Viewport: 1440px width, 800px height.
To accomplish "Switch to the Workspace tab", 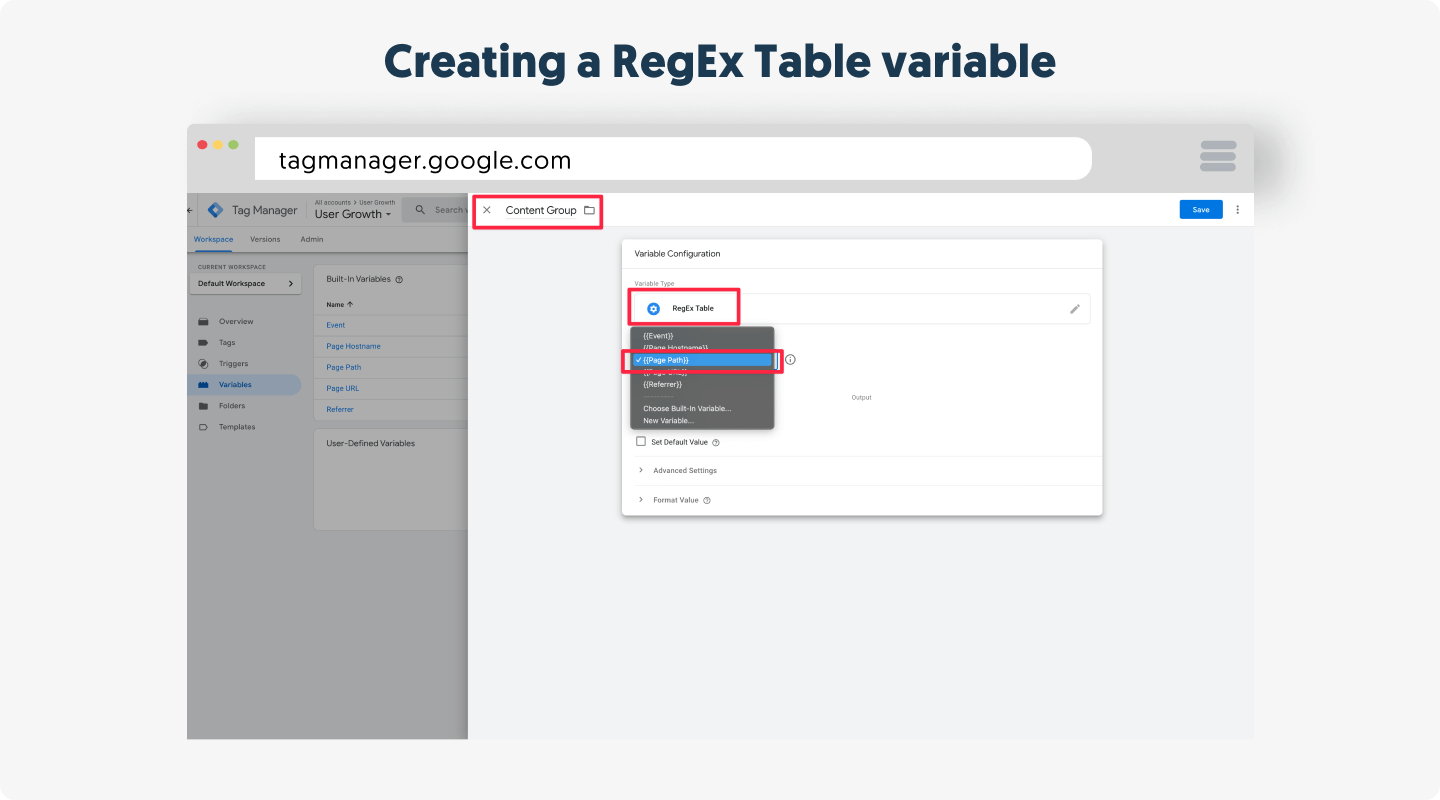I will (x=213, y=239).
